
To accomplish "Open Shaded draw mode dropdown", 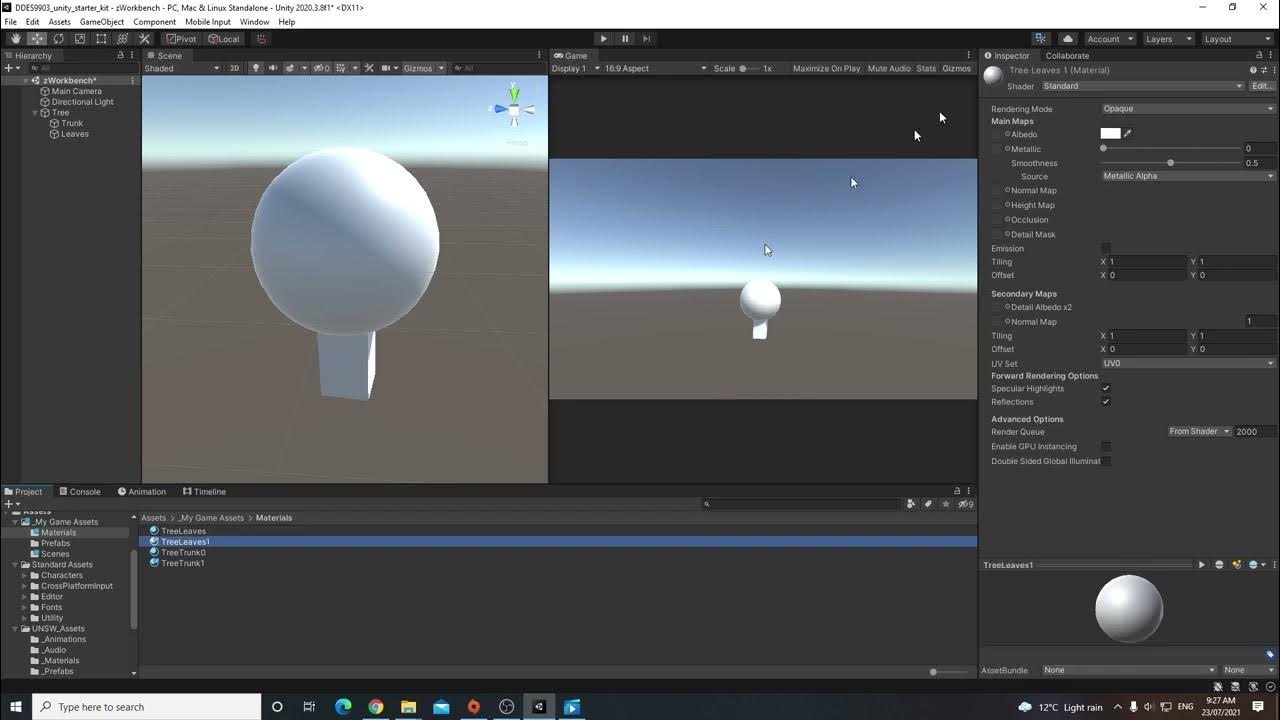I will 182,68.
